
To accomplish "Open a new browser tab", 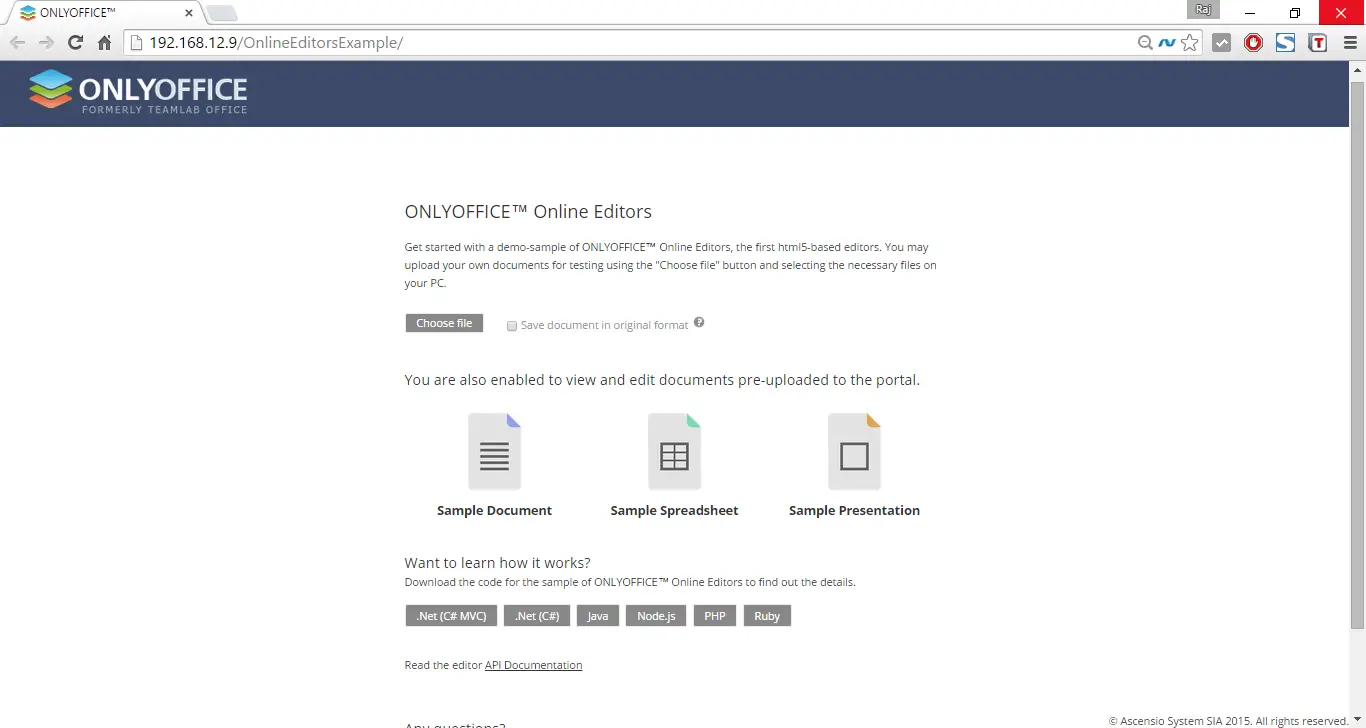I will (x=222, y=14).
